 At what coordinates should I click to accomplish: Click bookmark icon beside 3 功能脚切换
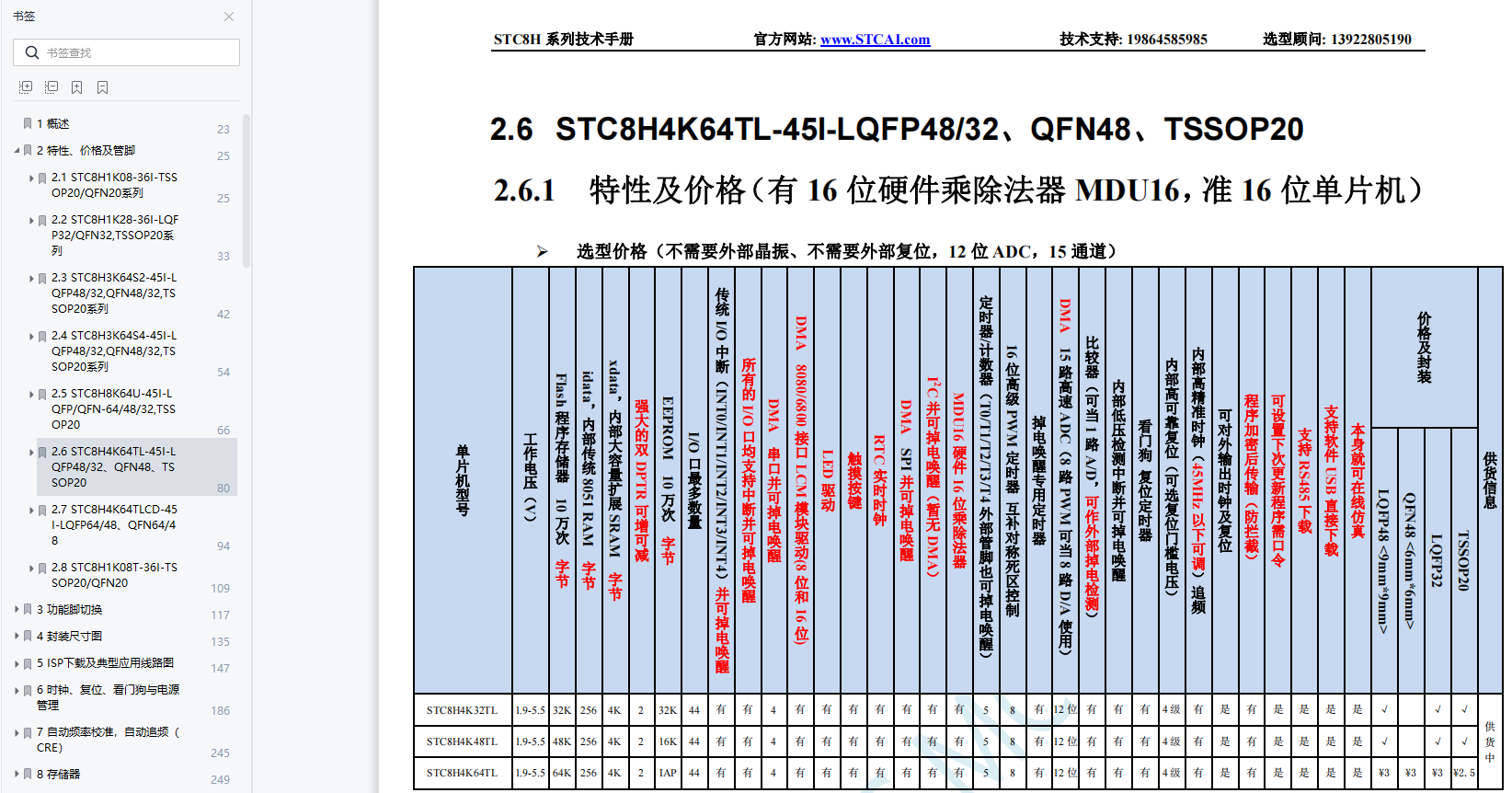click(28, 609)
